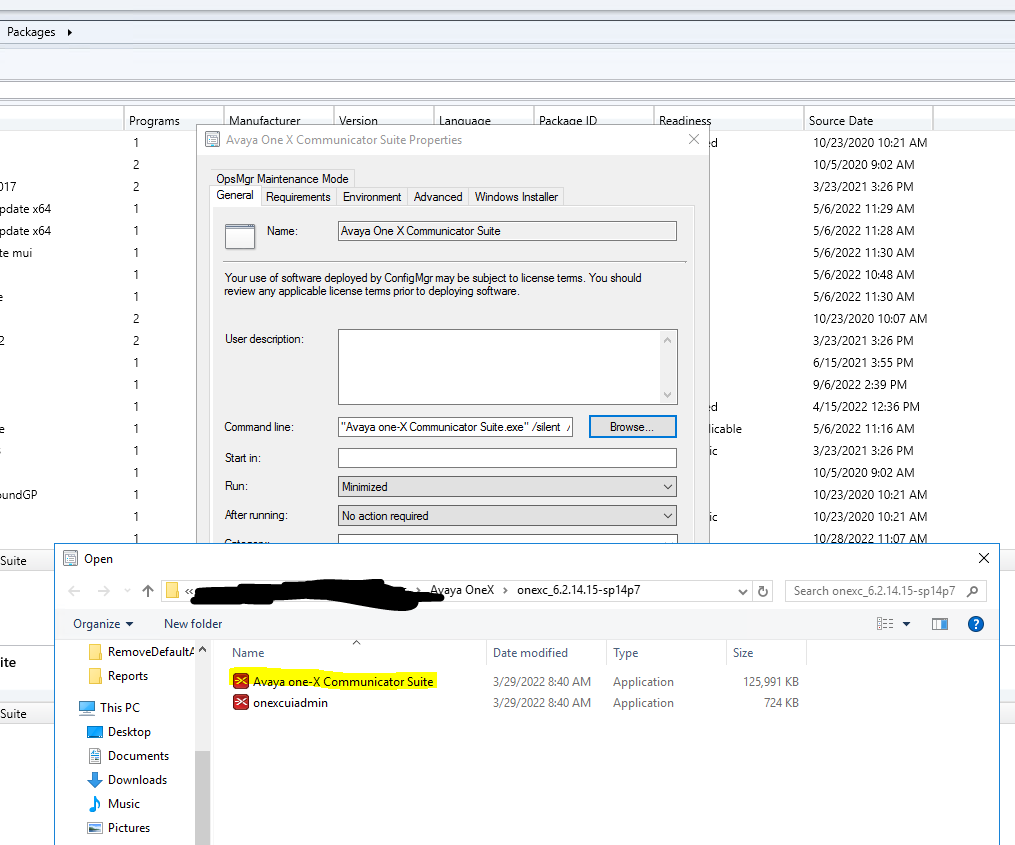This screenshot has width=1015, height=845.
Task: Sort packages by Readiness column
Action: click(x=728, y=120)
